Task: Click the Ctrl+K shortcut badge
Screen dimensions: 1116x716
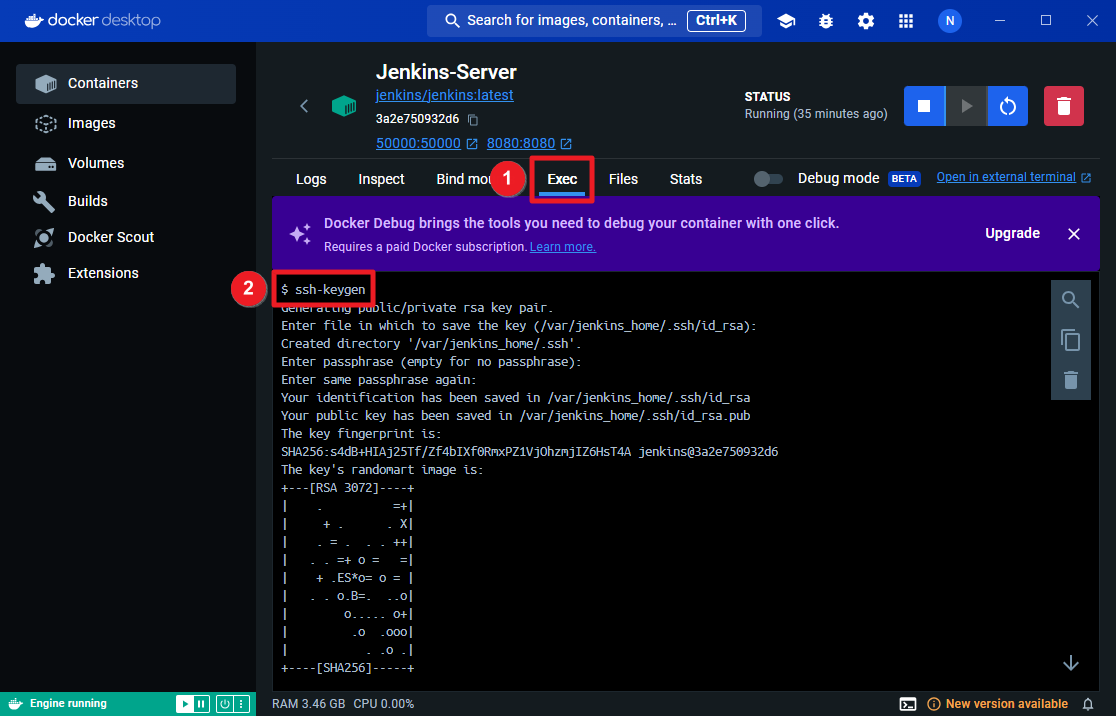Action: pos(716,21)
